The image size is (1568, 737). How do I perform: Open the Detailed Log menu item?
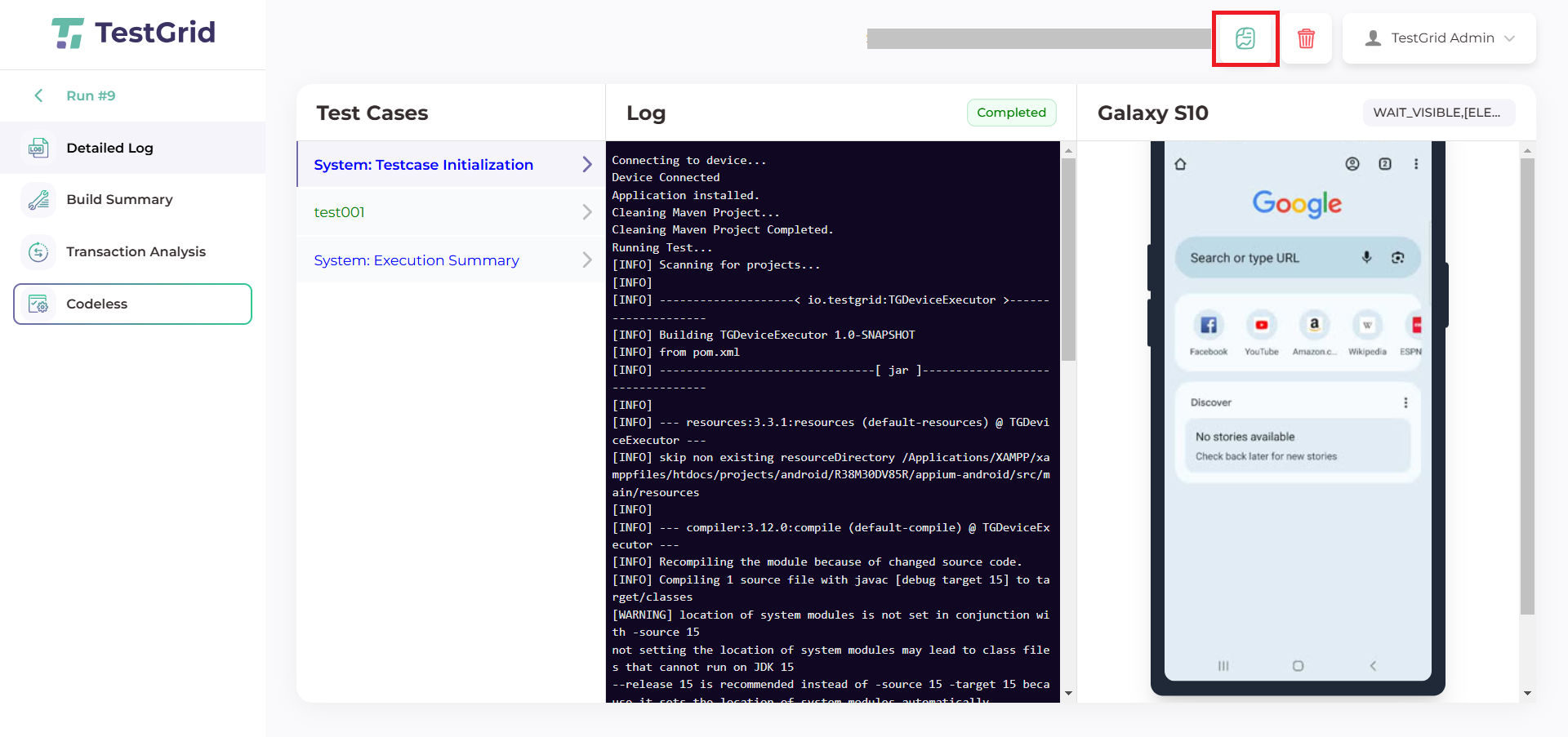(x=132, y=148)
